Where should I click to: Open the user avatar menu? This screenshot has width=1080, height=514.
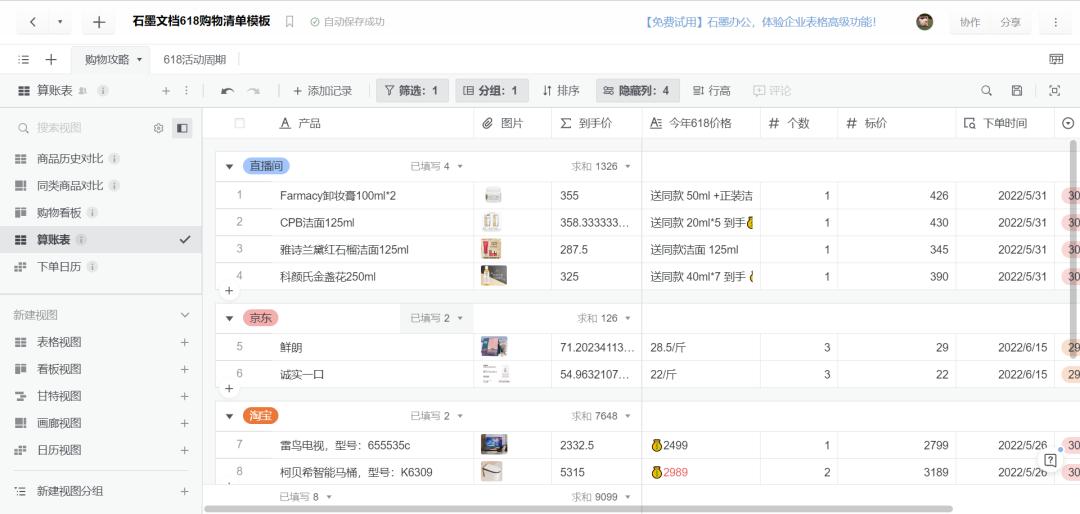tap(924, 22)
